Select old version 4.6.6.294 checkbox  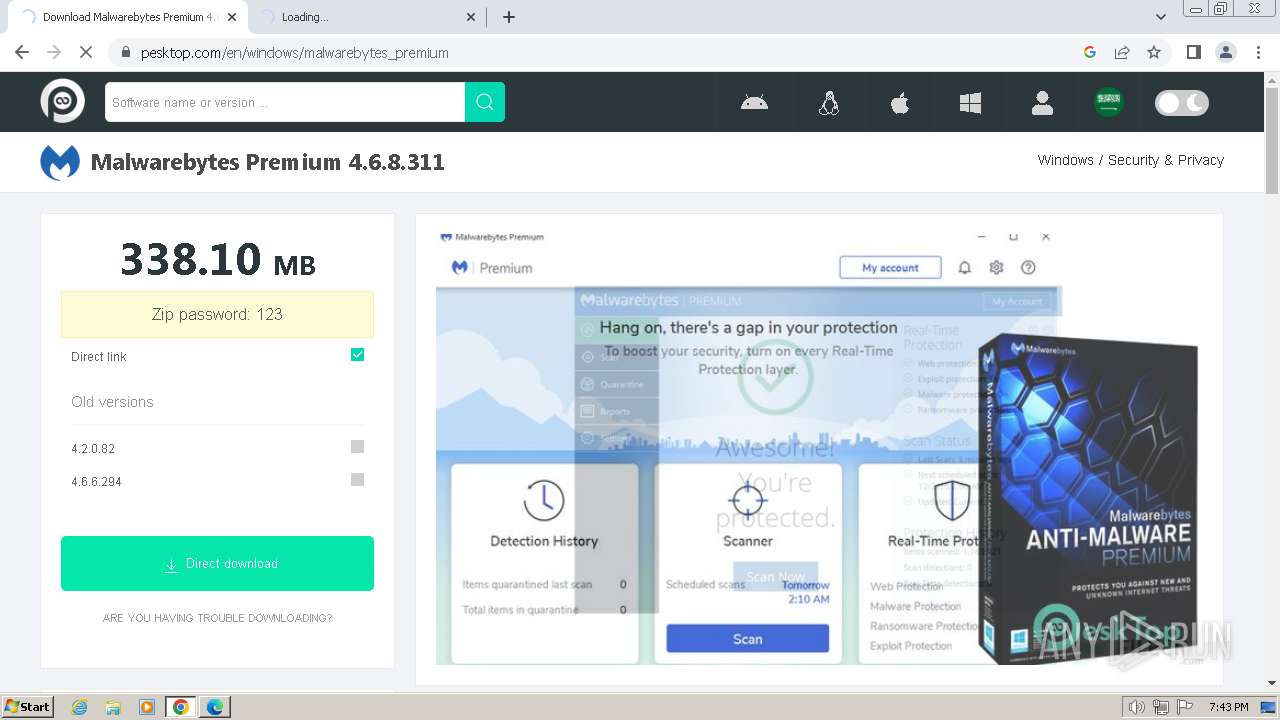click(x=357, y=480)
